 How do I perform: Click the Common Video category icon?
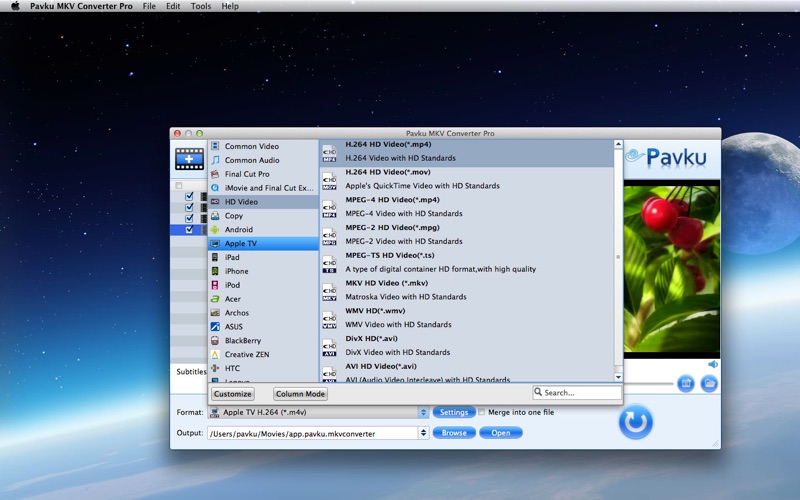[x=215, y=146]
